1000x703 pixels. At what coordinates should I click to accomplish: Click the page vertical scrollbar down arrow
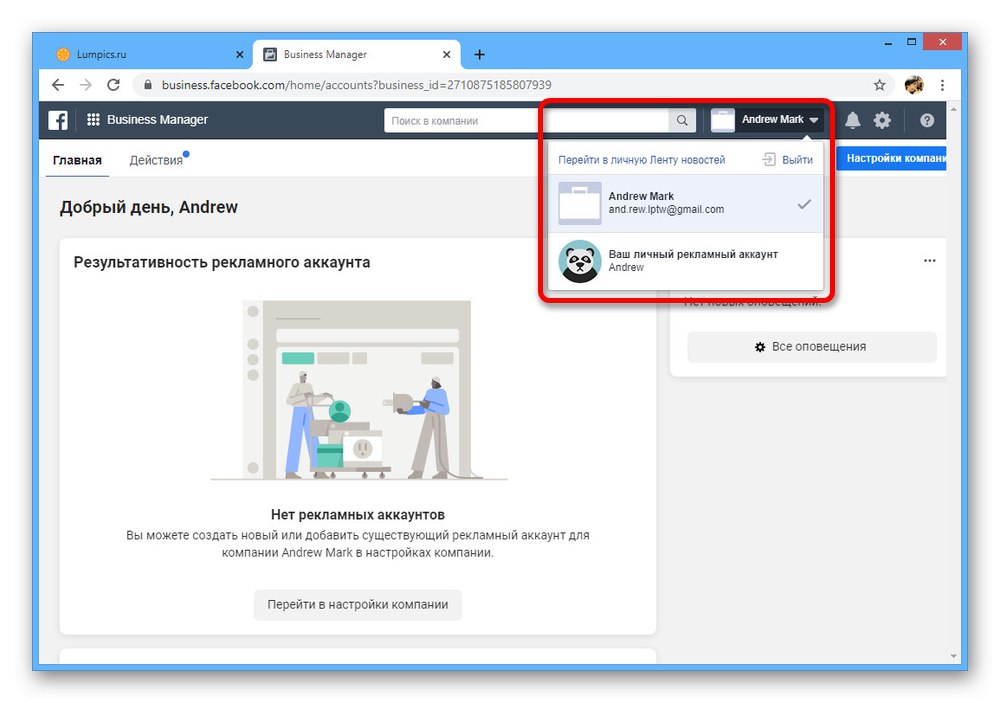click(953, 656)
